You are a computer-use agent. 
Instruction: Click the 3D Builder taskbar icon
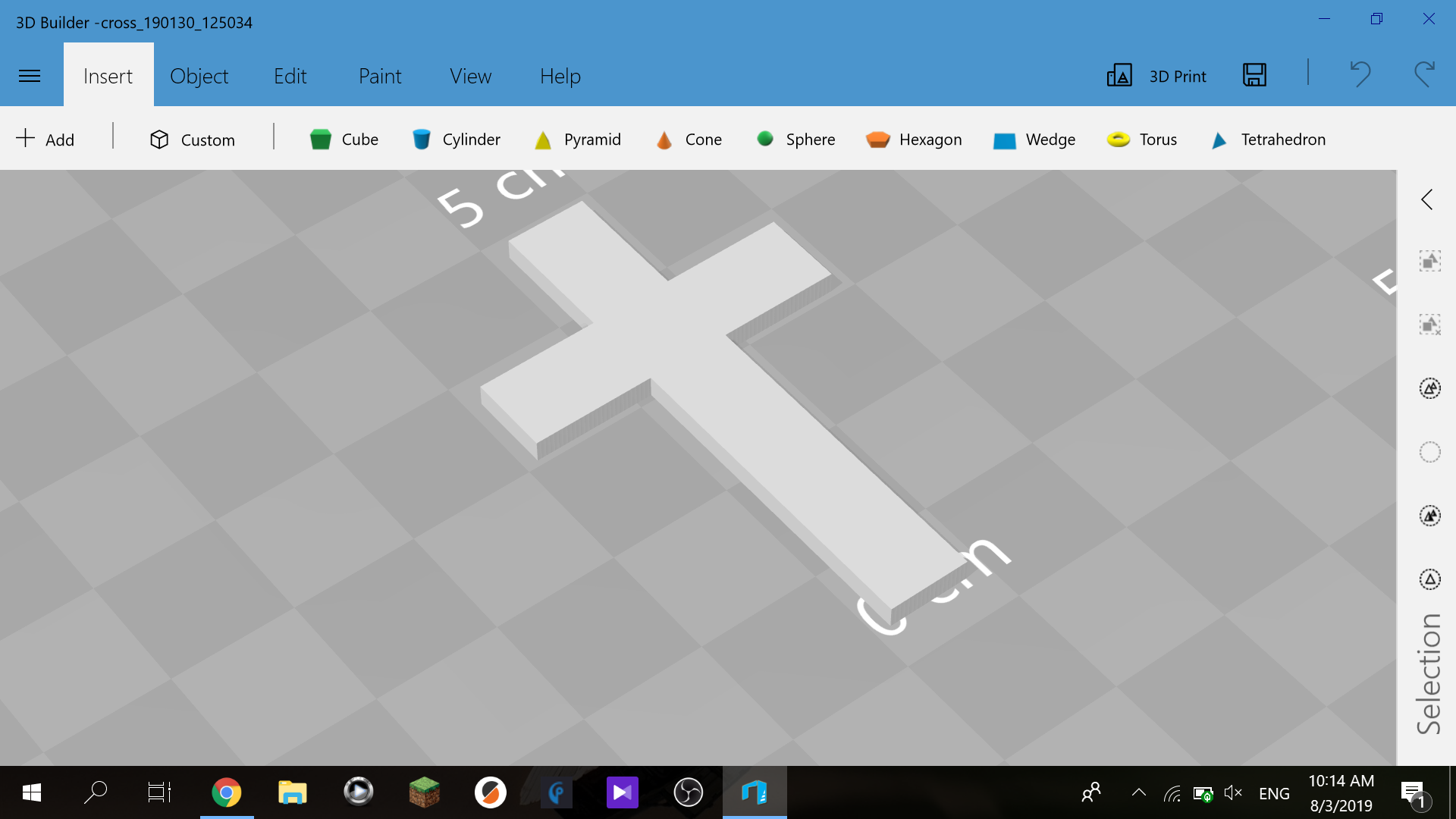[x=755, y=792]
